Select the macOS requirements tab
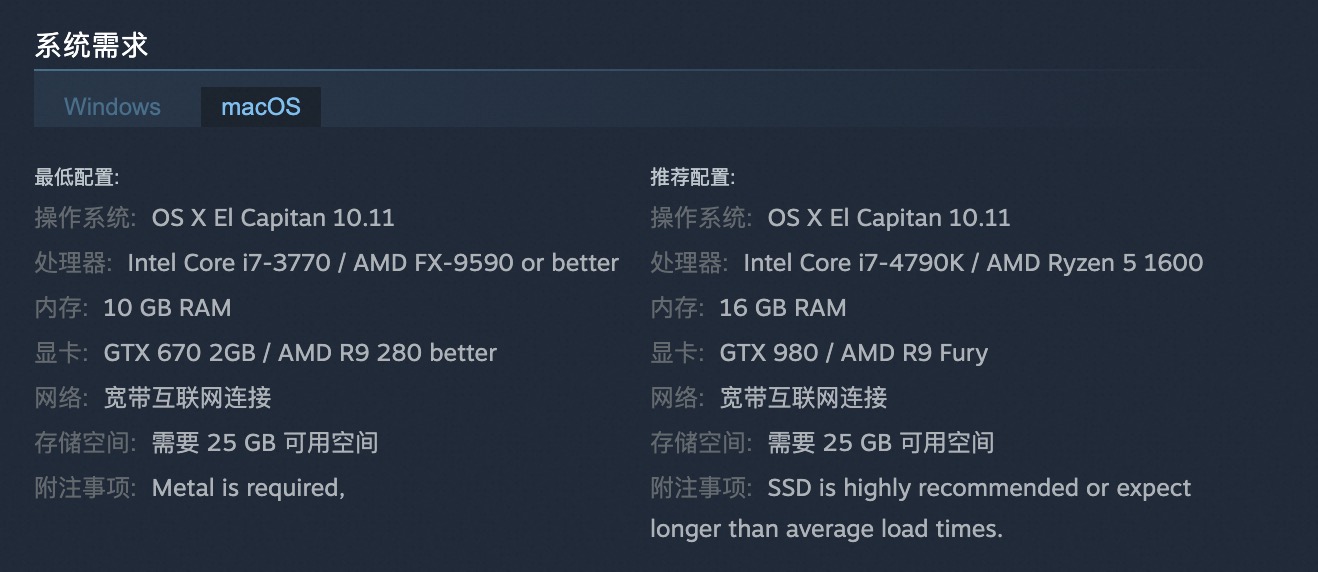This screenshot has height=572, width=1318. pos(260,107)
